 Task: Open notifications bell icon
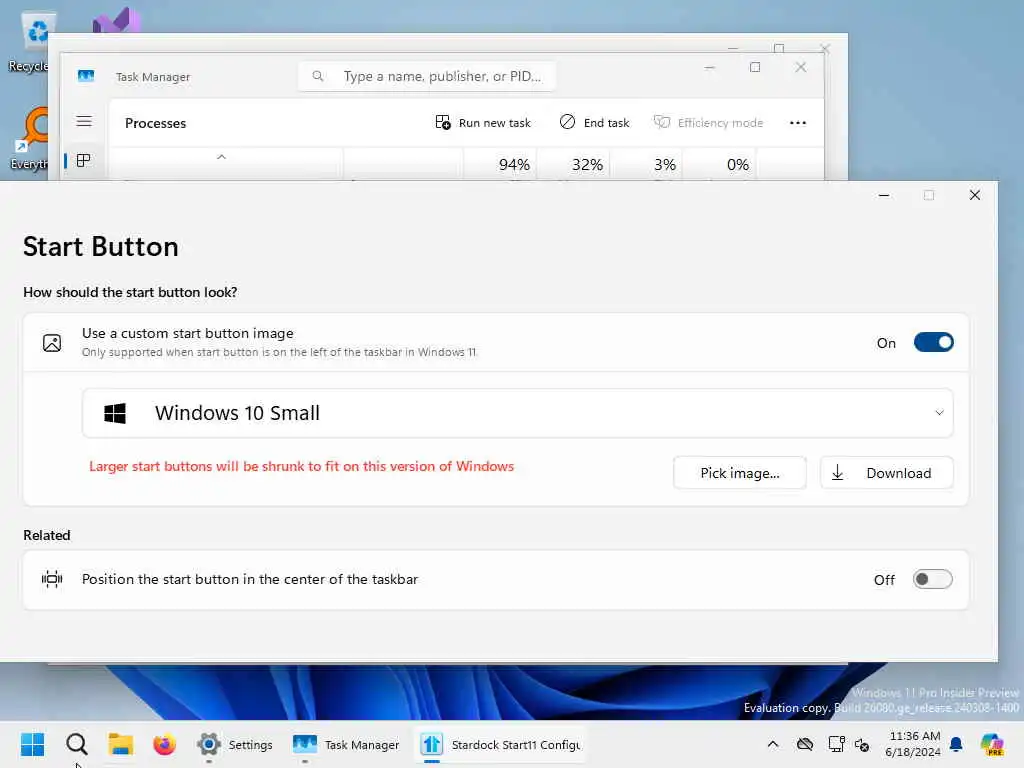[x=956, y=744]
